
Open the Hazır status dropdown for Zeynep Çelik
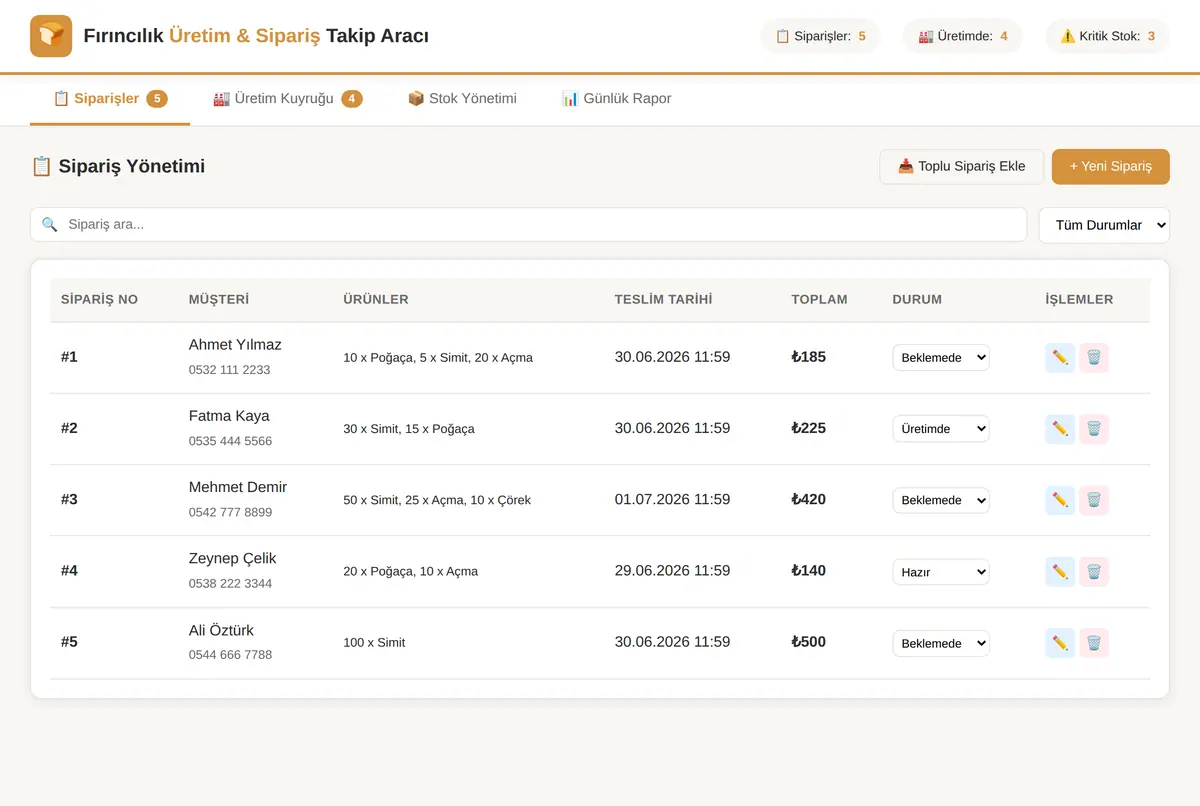click(x=941, y=572)
